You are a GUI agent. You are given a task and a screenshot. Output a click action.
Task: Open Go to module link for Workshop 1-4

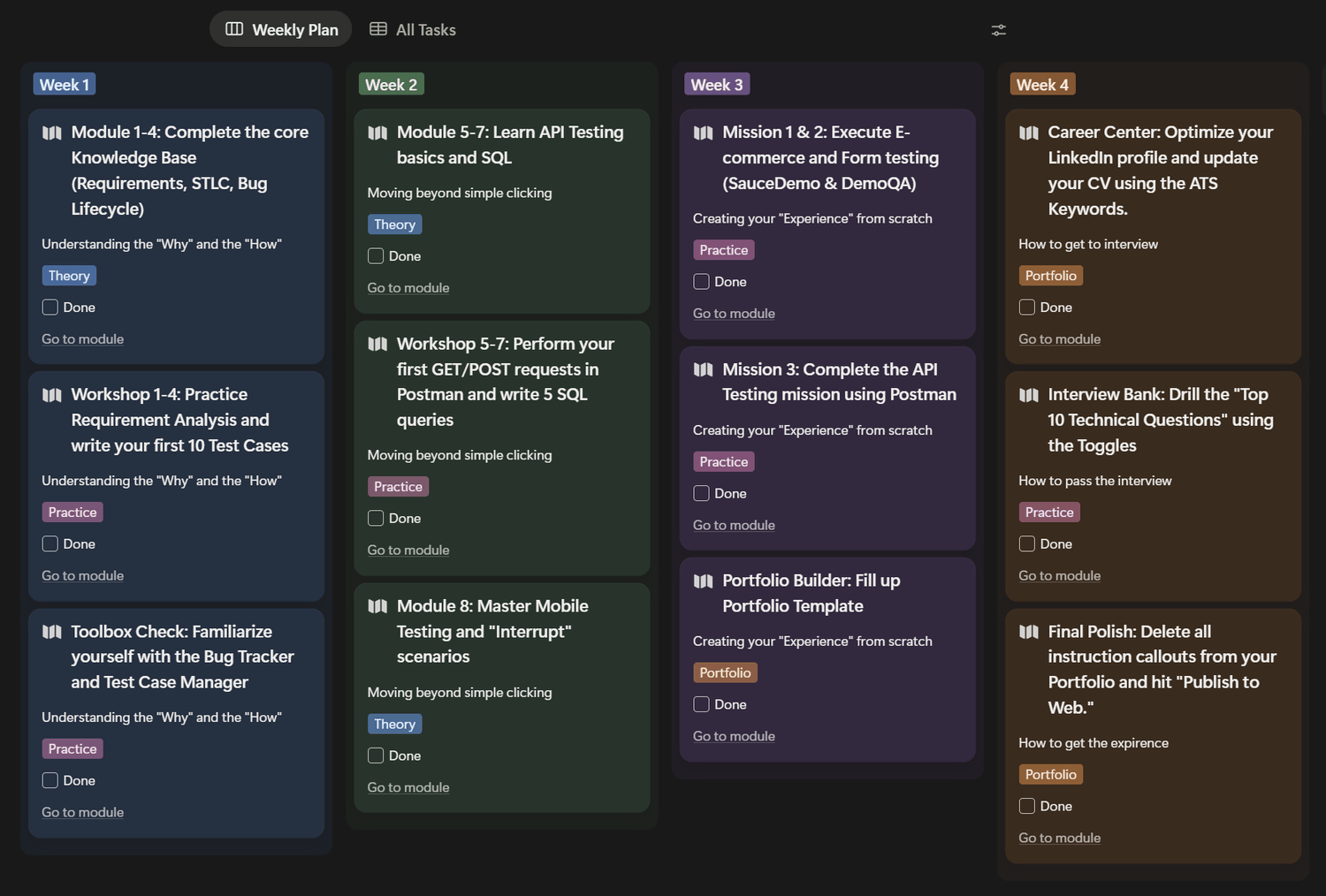[x=82, y=576]
